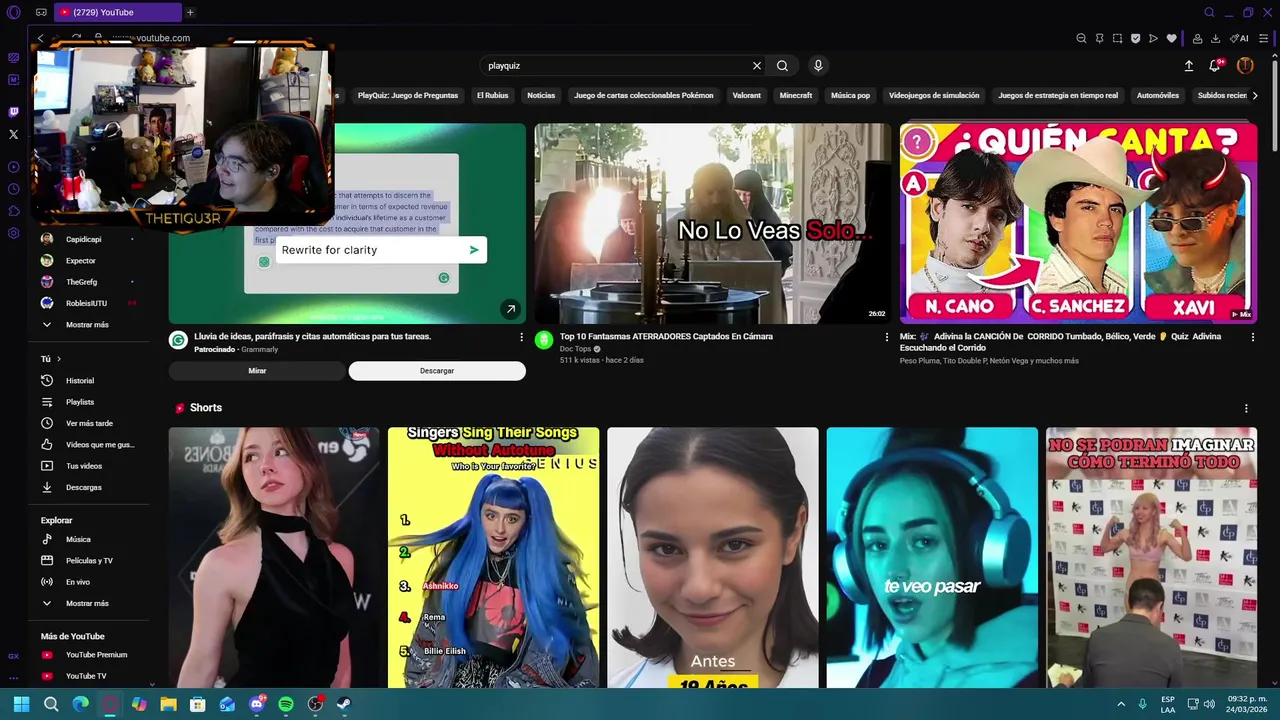
Task: Open the ¿Quién Canta? mix thumbnail
Action: pos(1078,223)
